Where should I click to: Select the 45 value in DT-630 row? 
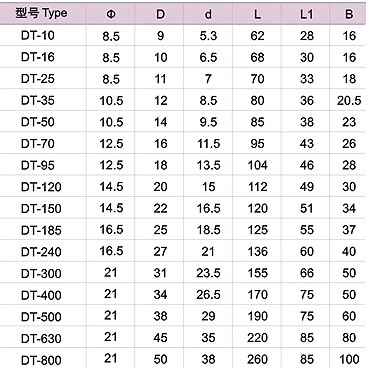[160, 338]
